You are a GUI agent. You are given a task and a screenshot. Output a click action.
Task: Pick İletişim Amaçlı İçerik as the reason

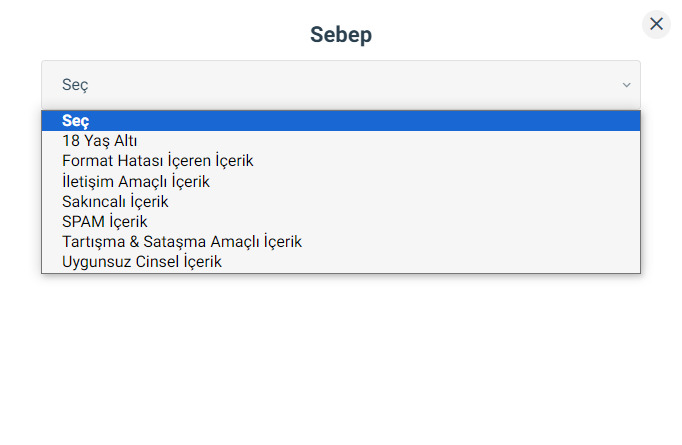(341, 181)
